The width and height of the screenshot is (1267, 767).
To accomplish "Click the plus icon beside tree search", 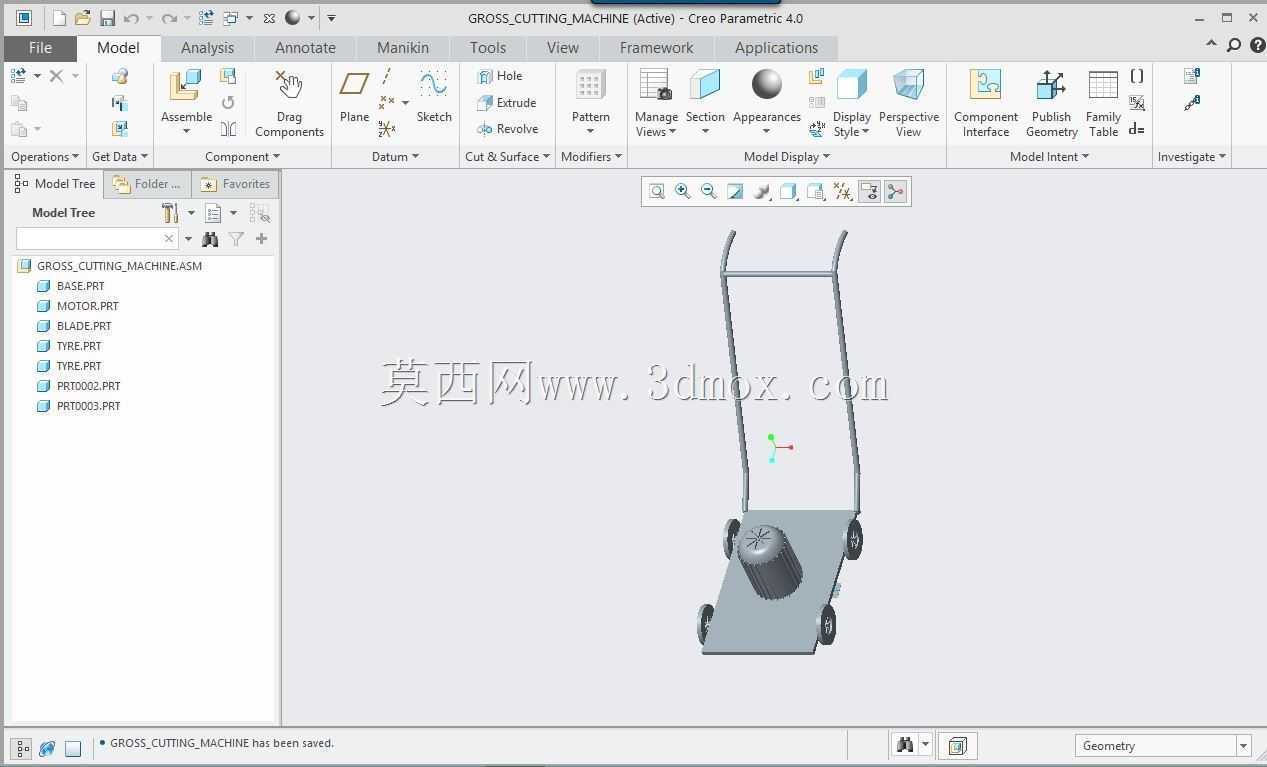I will (x=261, y=239).
